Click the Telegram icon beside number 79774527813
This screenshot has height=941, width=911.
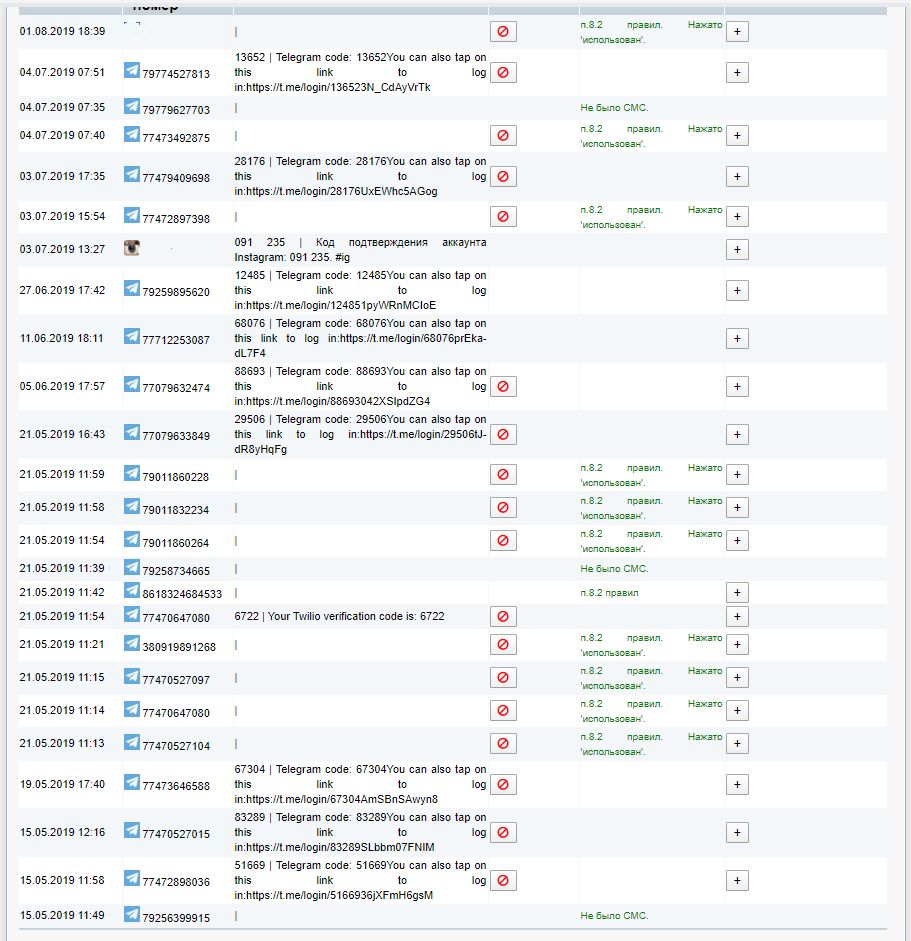click(132, 70)
